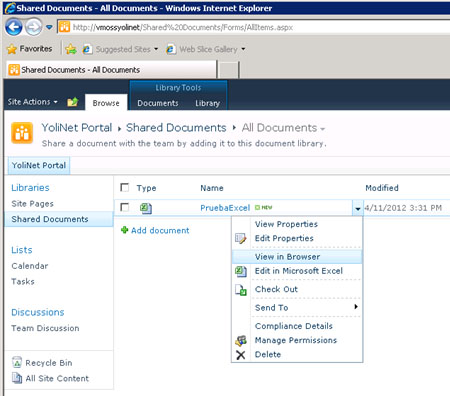
Task: Open the Discussions heading link
Action: pos(38,312)
